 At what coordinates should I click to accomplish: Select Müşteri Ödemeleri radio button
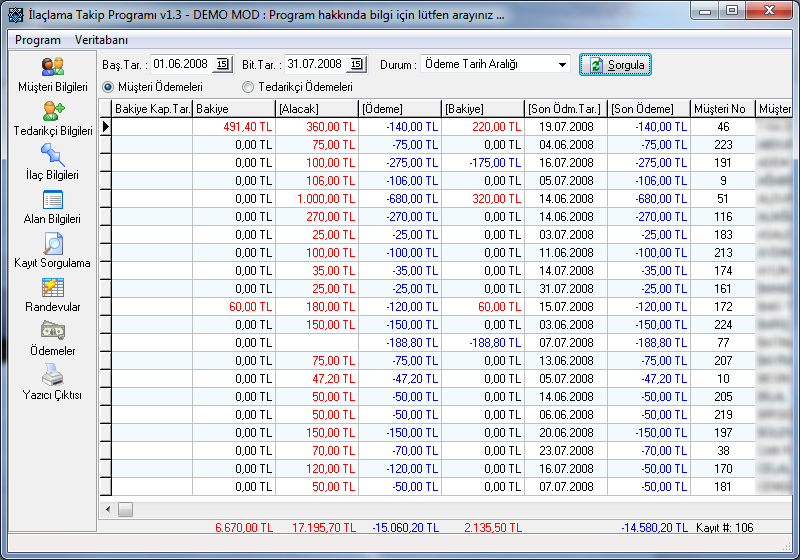tap(108, 87)
